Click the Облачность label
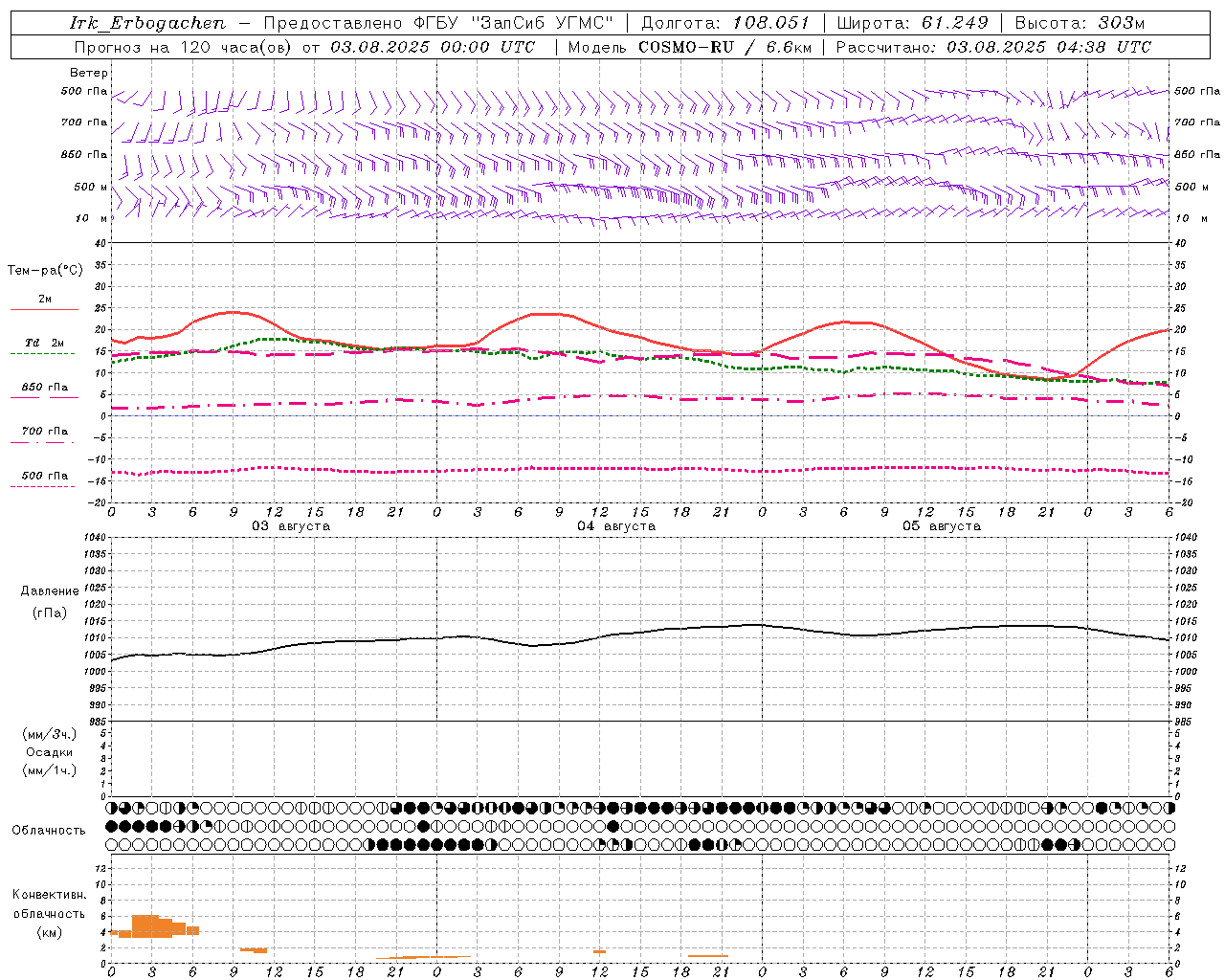The height and width of the screenshot is (980, 1225). click(49, 830)
